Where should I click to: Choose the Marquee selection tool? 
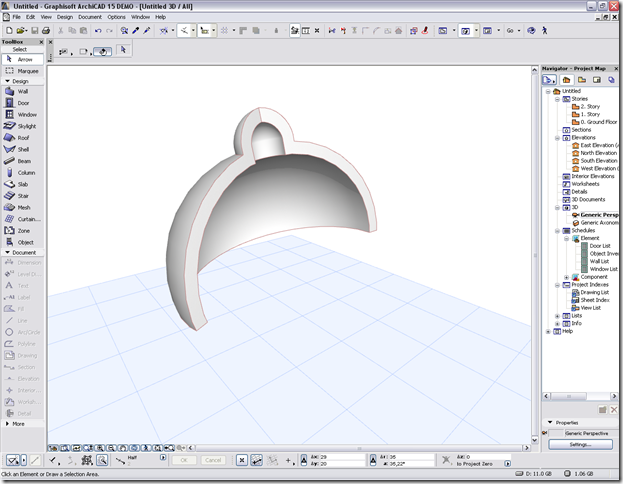22,71
